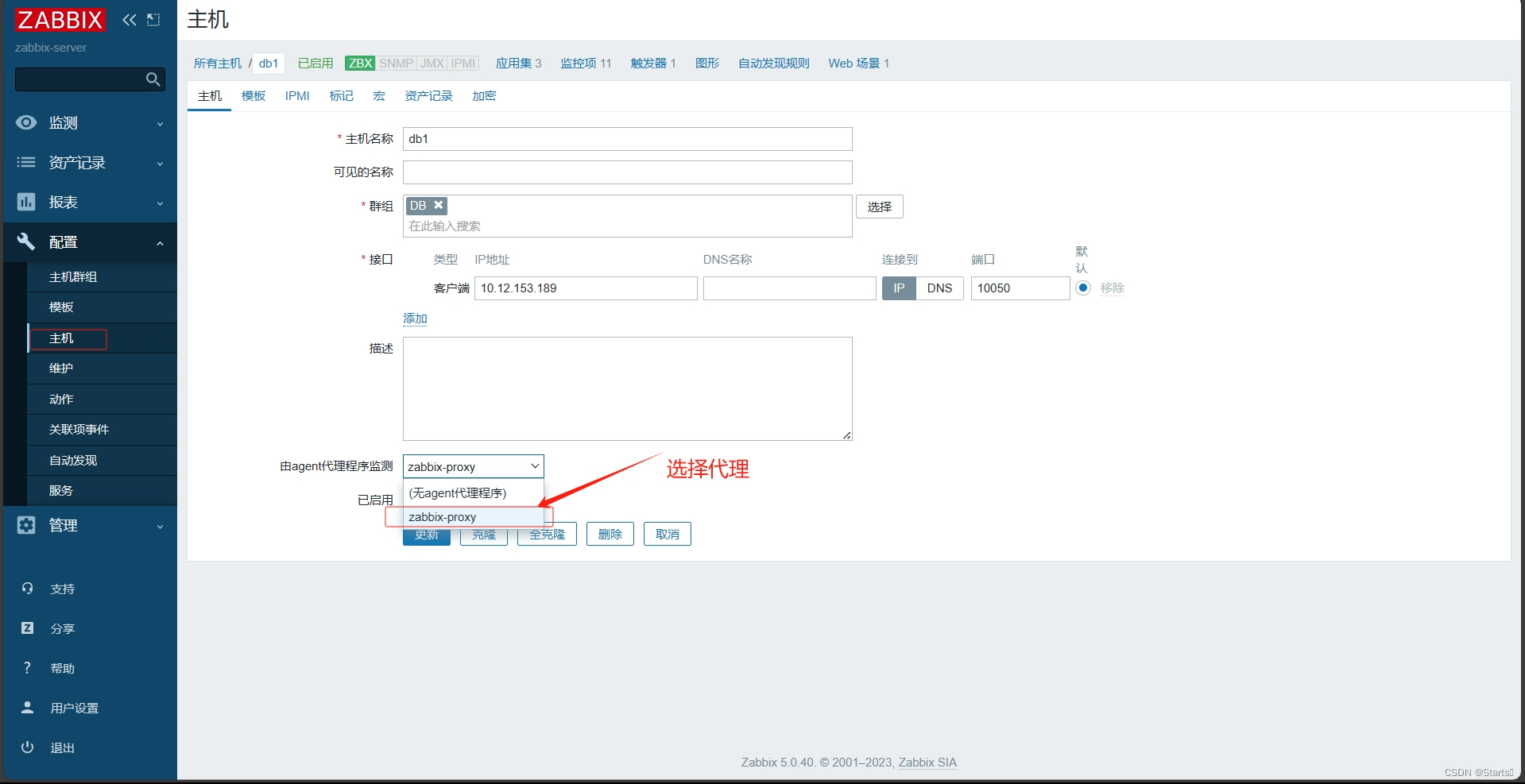Open the 标记 tab

(x=341, y=96)
